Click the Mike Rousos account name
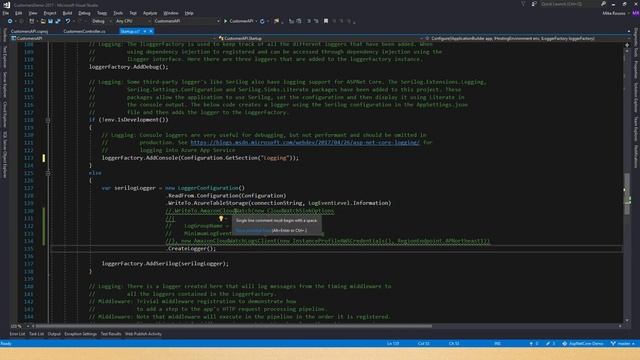640x360 pixels. pyautogui.click(x=614, y=13)
